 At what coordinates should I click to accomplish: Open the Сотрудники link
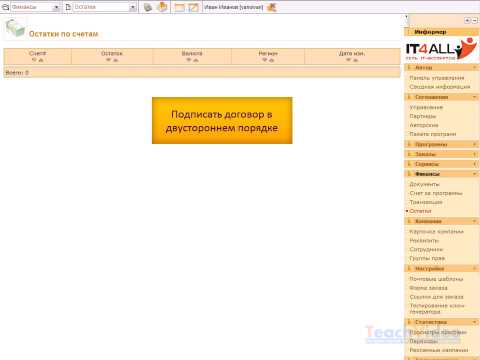pyautogui.click(x=426, y=249)
